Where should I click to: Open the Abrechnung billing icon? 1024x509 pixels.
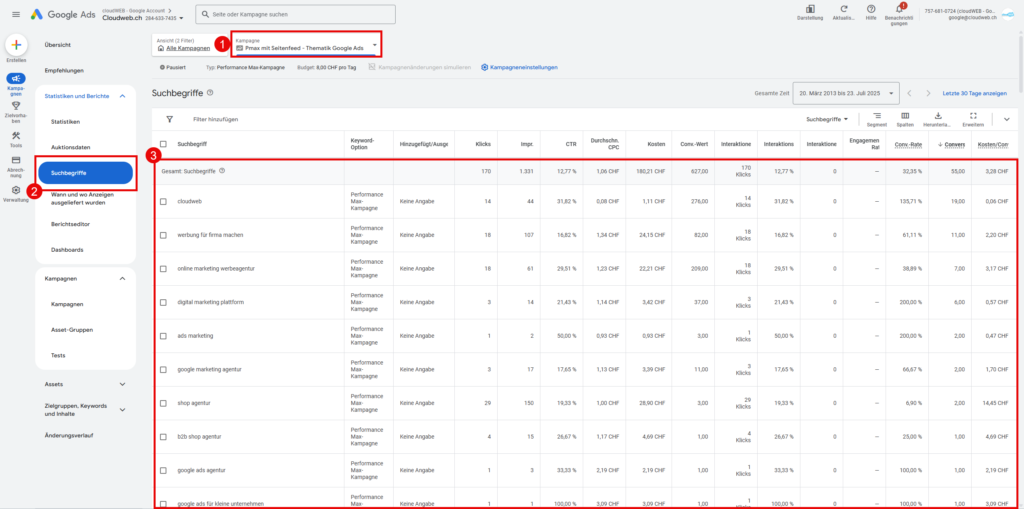[x=16, y=161]
